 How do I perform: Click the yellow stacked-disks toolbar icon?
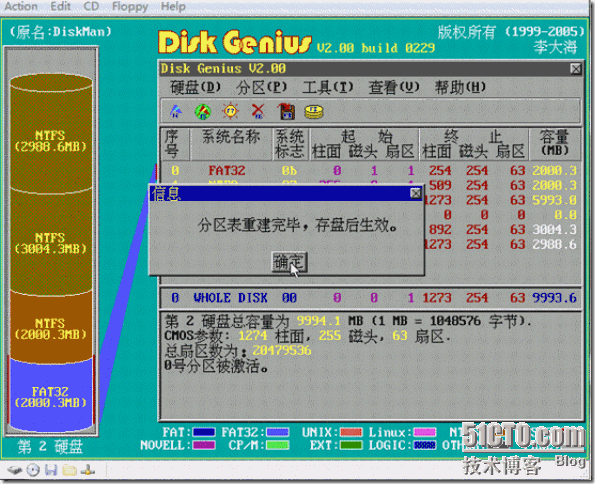(314, 112)
